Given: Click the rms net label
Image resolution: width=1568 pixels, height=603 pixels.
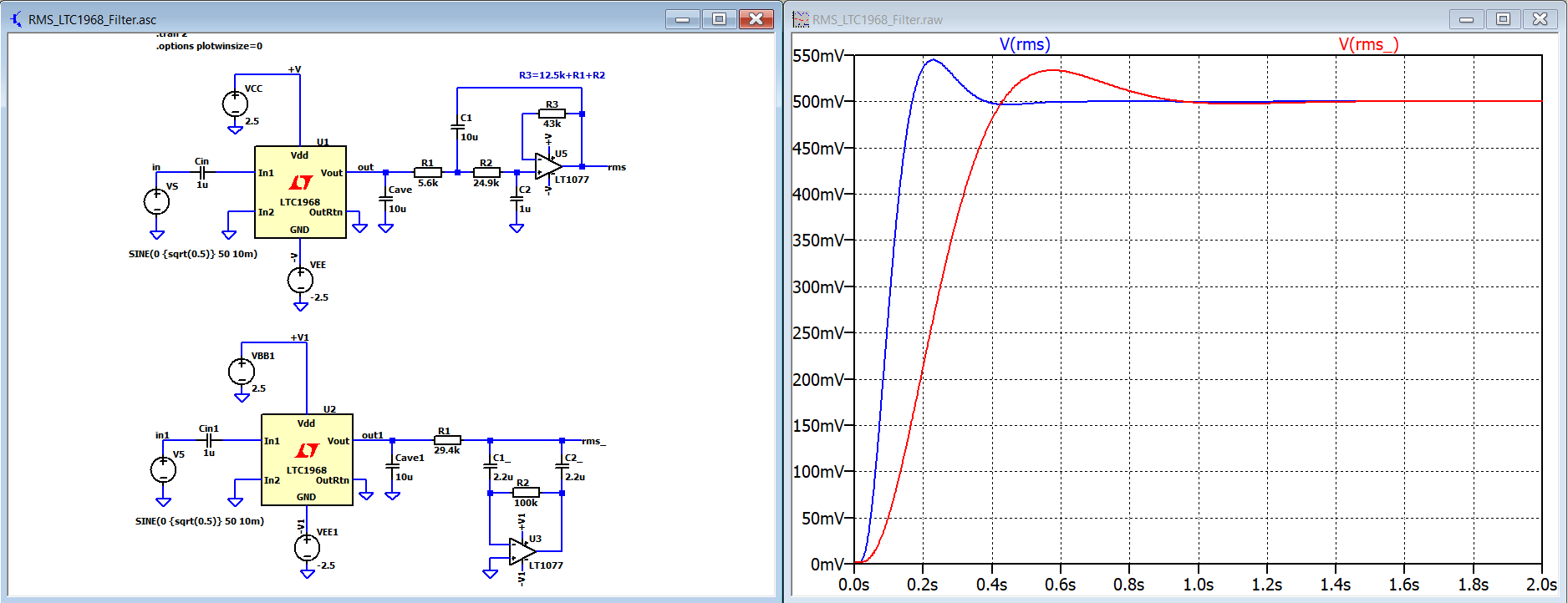Looking at the screenshot, I should coord(617,167).
